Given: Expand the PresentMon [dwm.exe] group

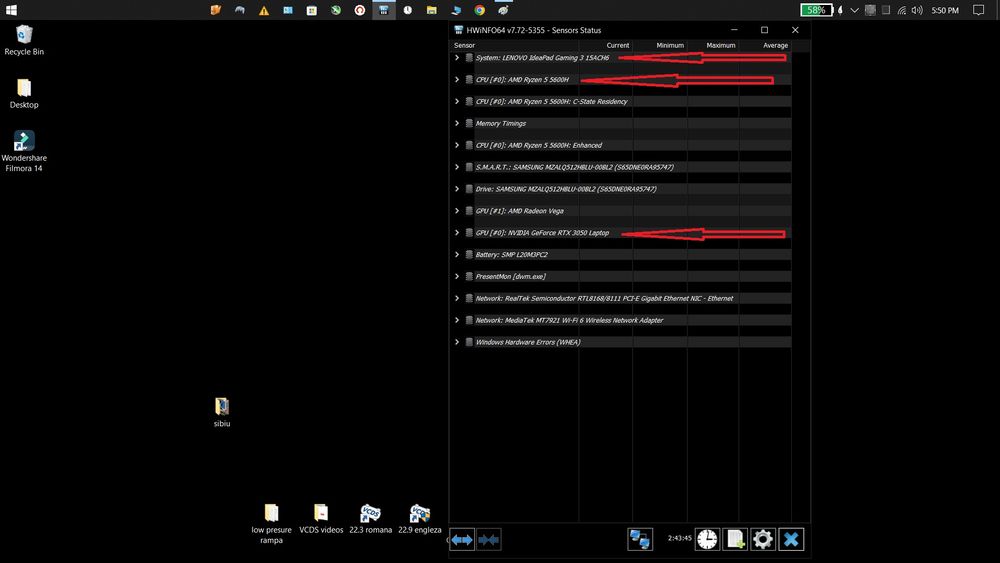Looking at the screenshot, I should coord(457,276).
